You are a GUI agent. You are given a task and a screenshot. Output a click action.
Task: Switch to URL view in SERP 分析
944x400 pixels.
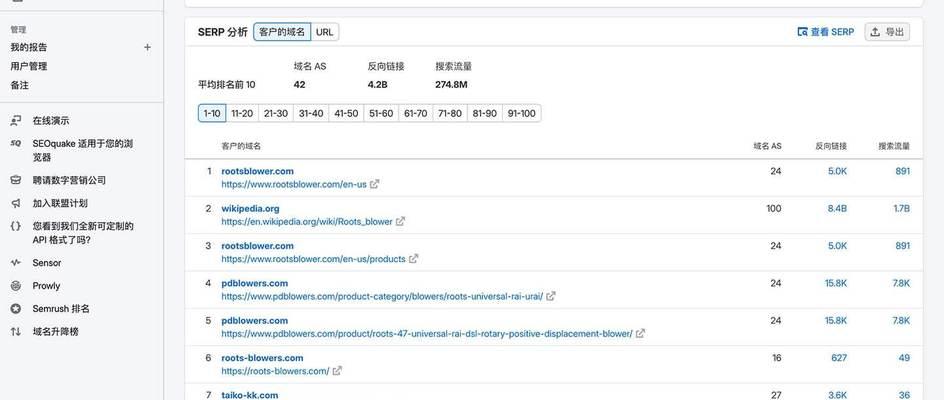click(x=324, y=32)
